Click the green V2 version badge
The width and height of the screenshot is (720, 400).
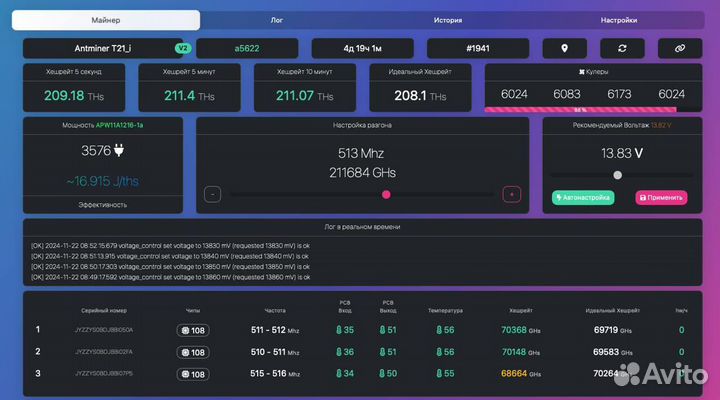(x=183, y=48)
